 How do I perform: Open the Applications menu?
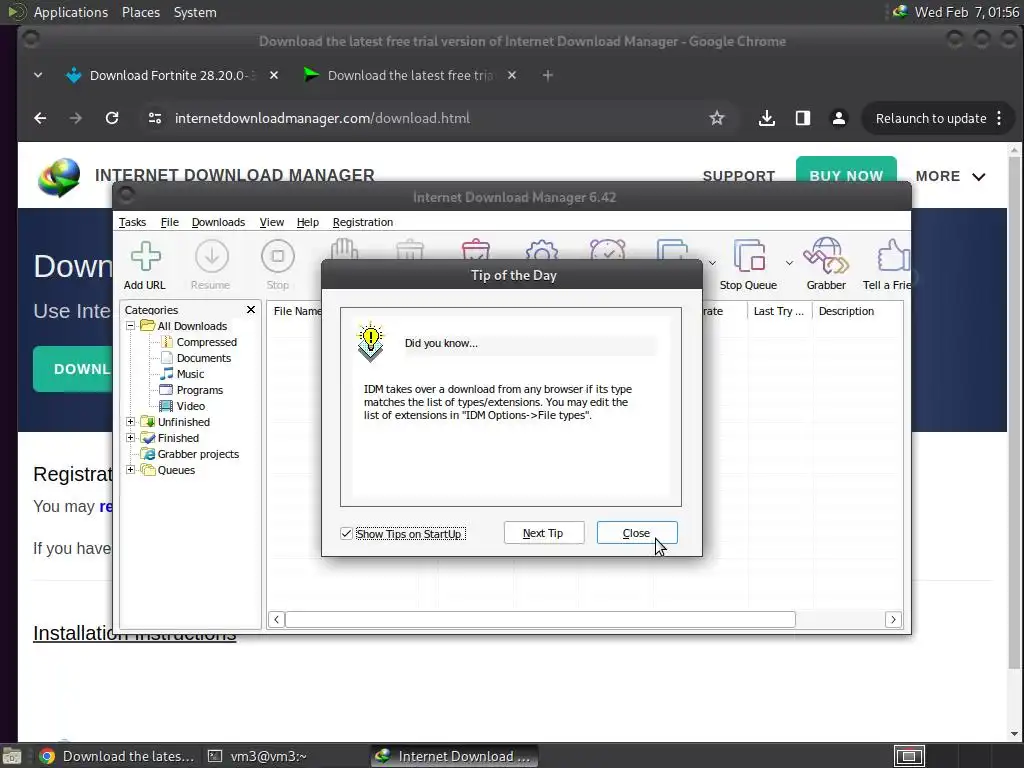point(71,12)
